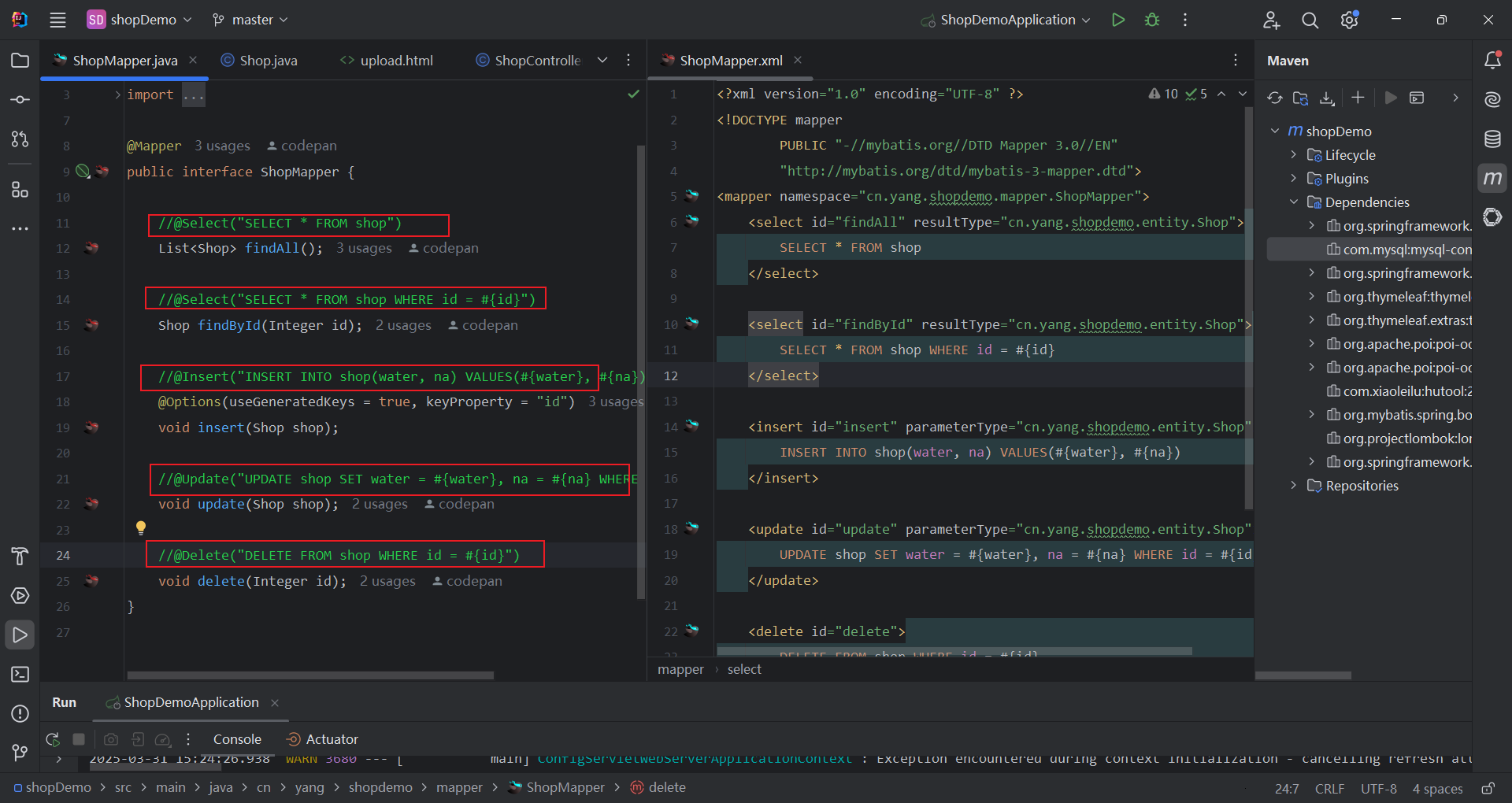Select com.mysql:mysql-connector dependency row

tap(1369, 250)
